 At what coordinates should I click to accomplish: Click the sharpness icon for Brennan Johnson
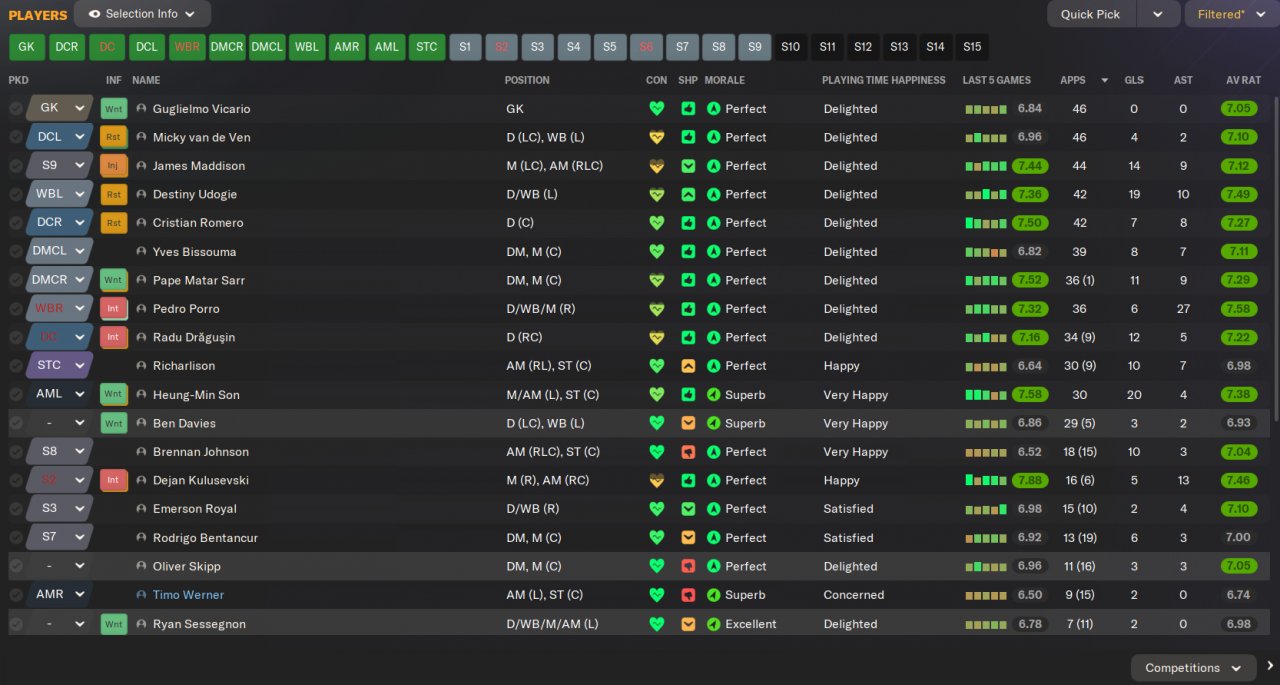coord(688,452)
